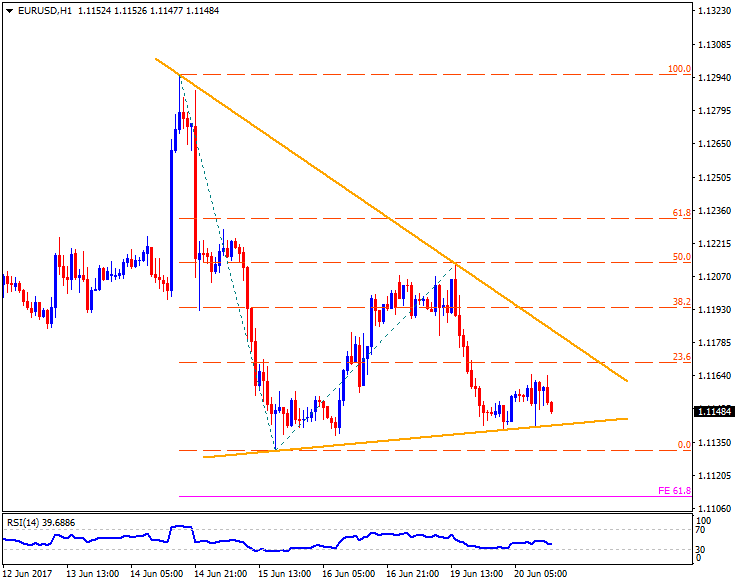Select the RSI(14) 39.6886 indicator label
Screen dimensions: 735x585
[41, 523]
